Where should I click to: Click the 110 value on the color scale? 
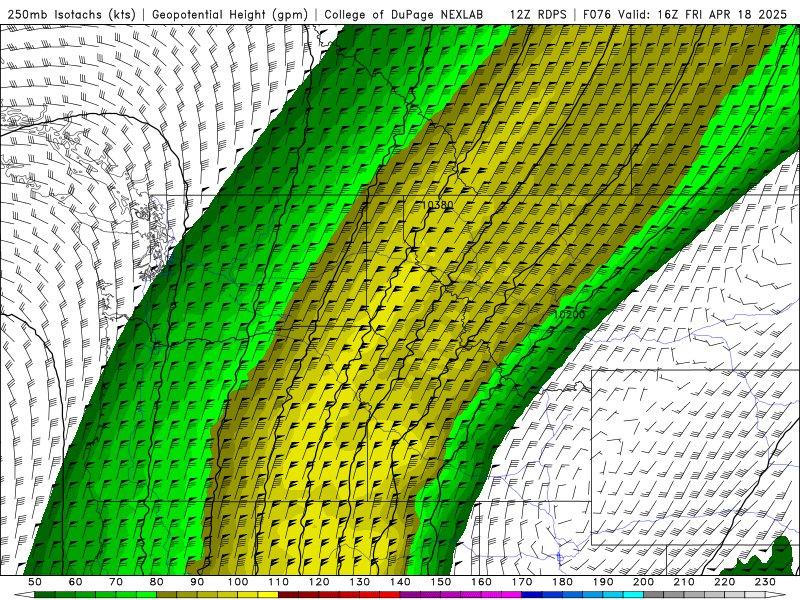279,582
